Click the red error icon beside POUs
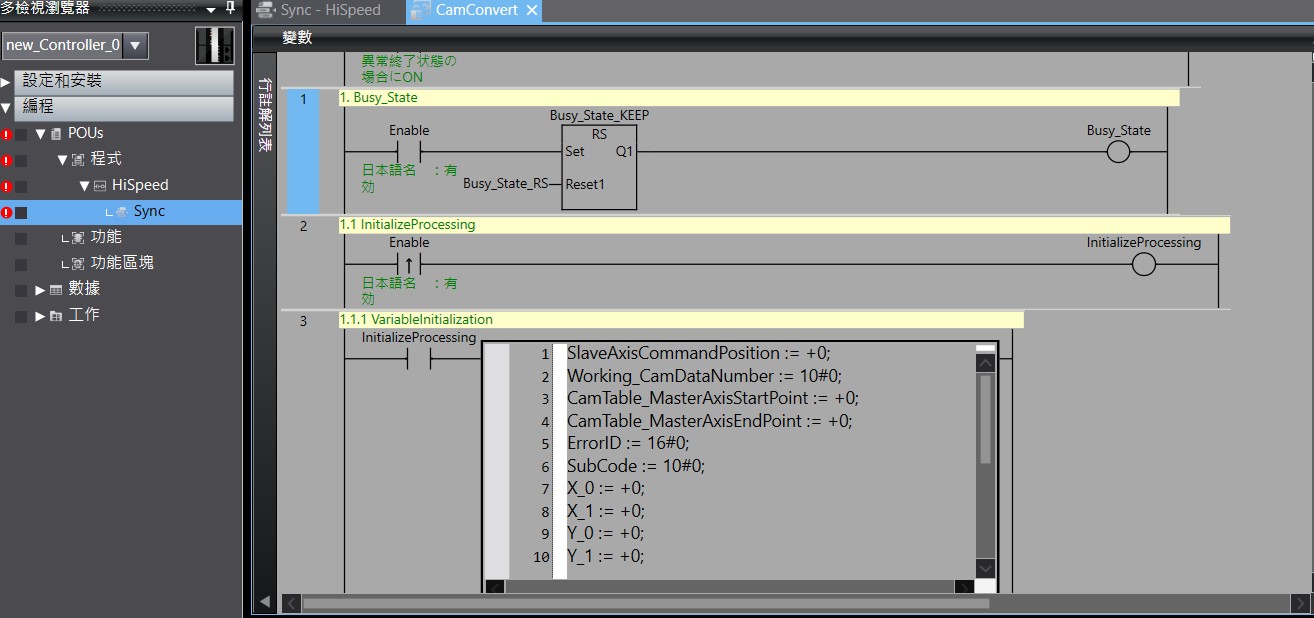This screenshot has width=1314, height=618. [7, 134]
